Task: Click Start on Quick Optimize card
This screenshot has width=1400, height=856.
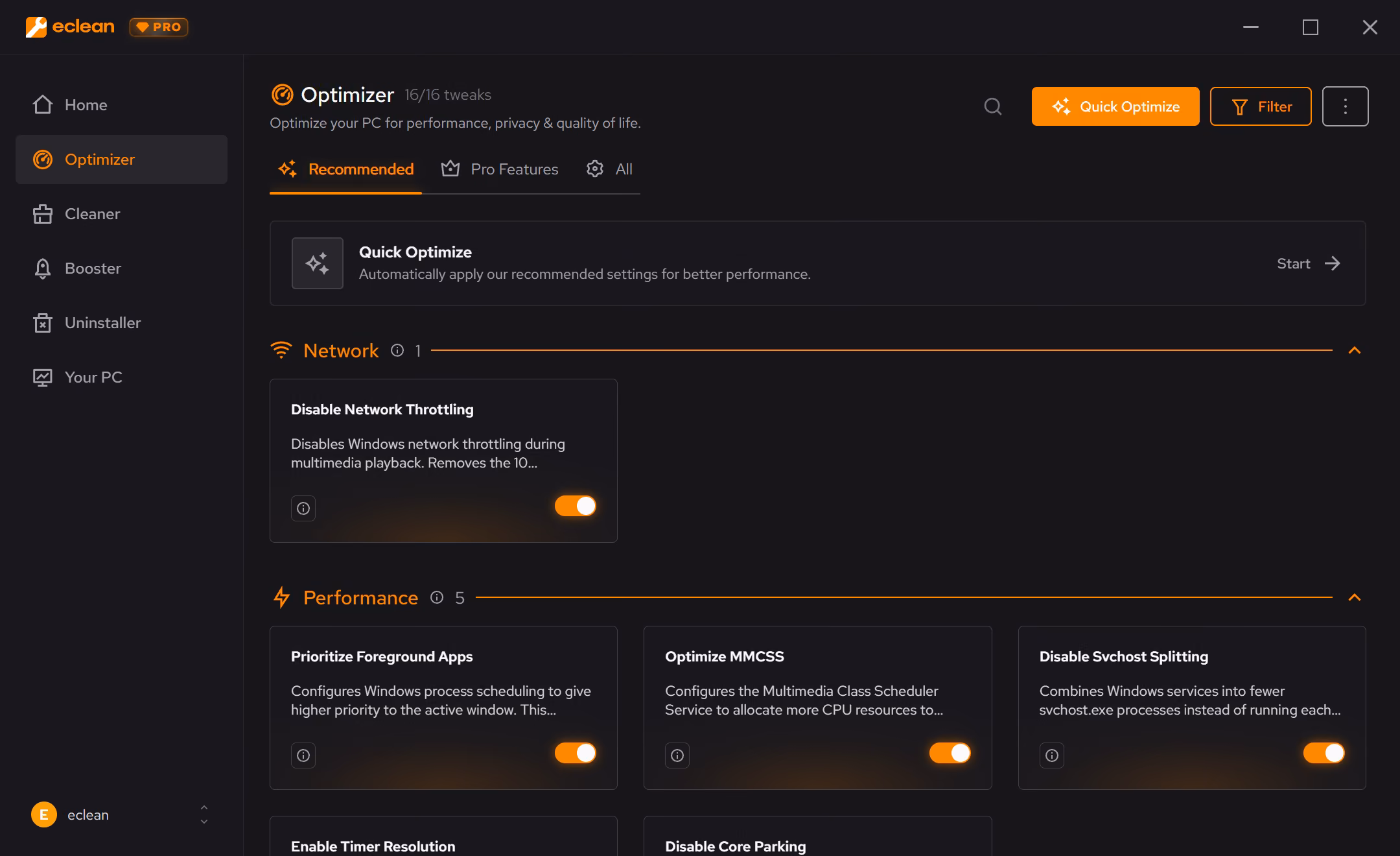Action: [1308, 263]
